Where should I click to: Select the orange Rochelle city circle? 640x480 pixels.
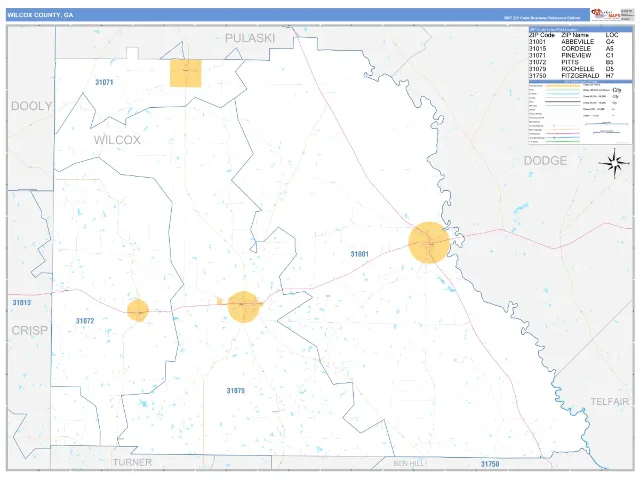point(244,307)
